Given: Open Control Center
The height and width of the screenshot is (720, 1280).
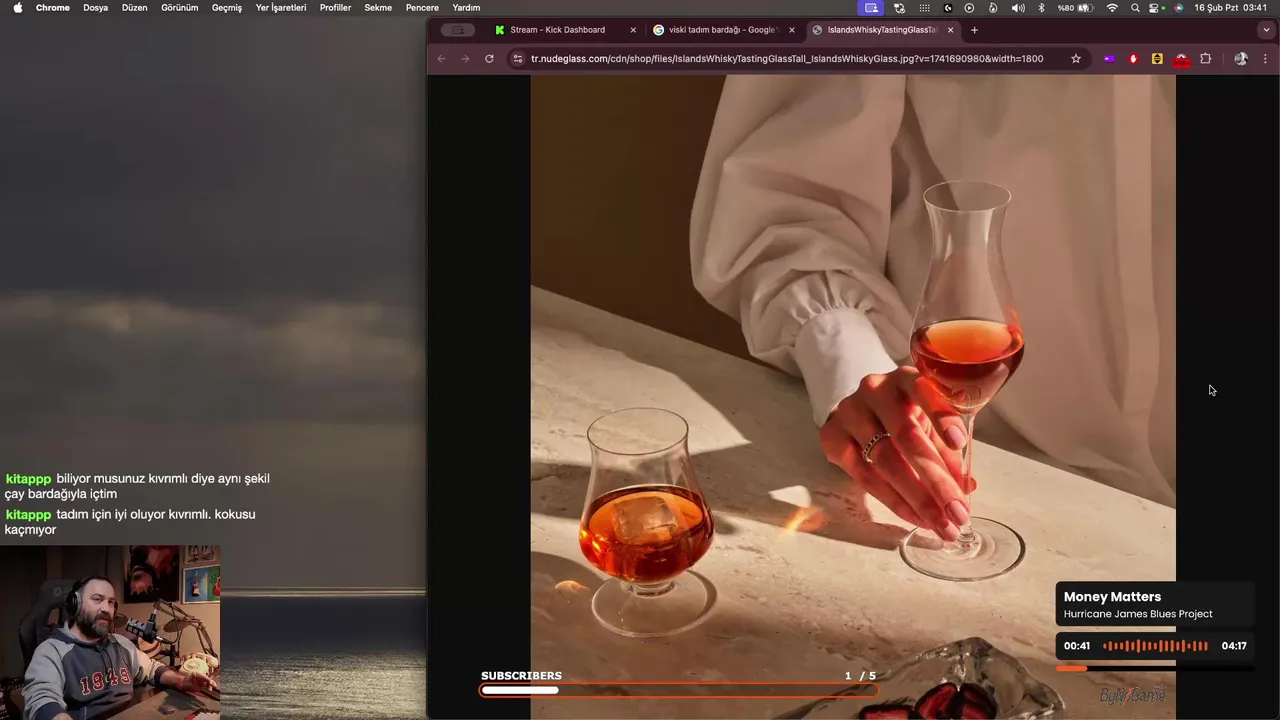Looking at the screenshot, I should coord(1156,7).
